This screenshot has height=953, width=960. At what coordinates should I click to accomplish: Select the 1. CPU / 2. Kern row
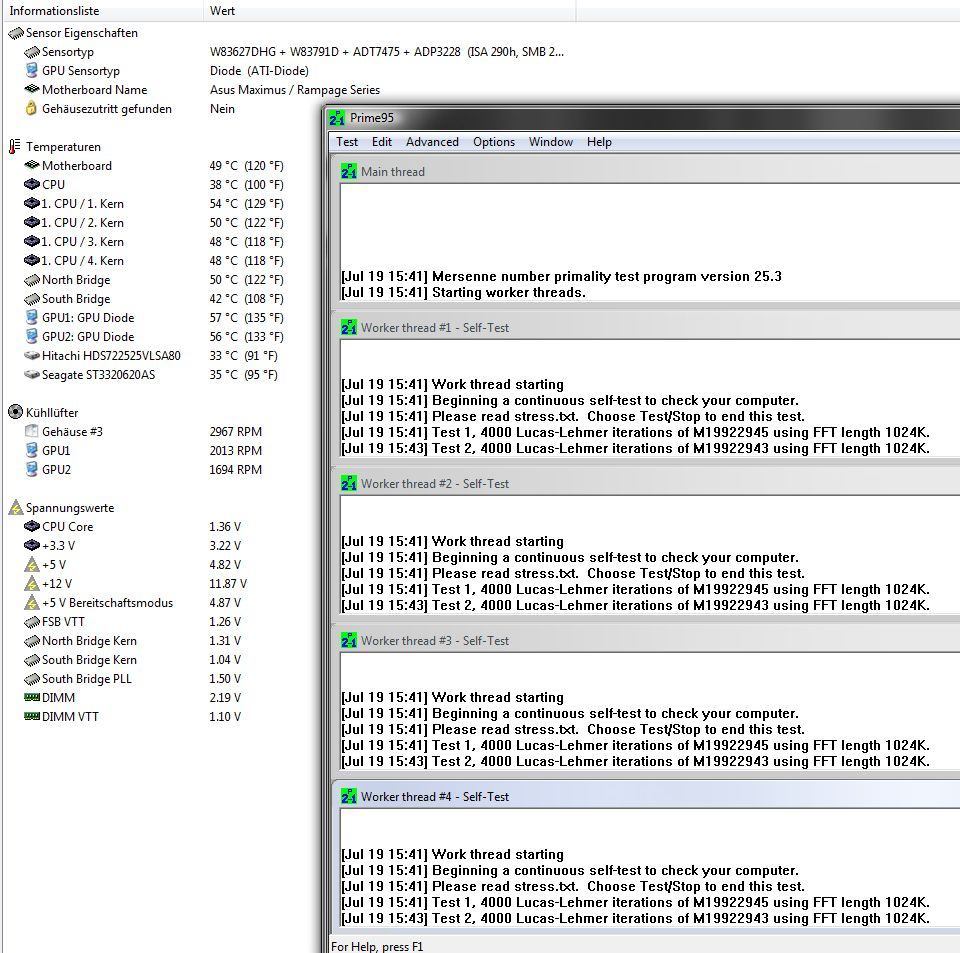click(154, 222)
